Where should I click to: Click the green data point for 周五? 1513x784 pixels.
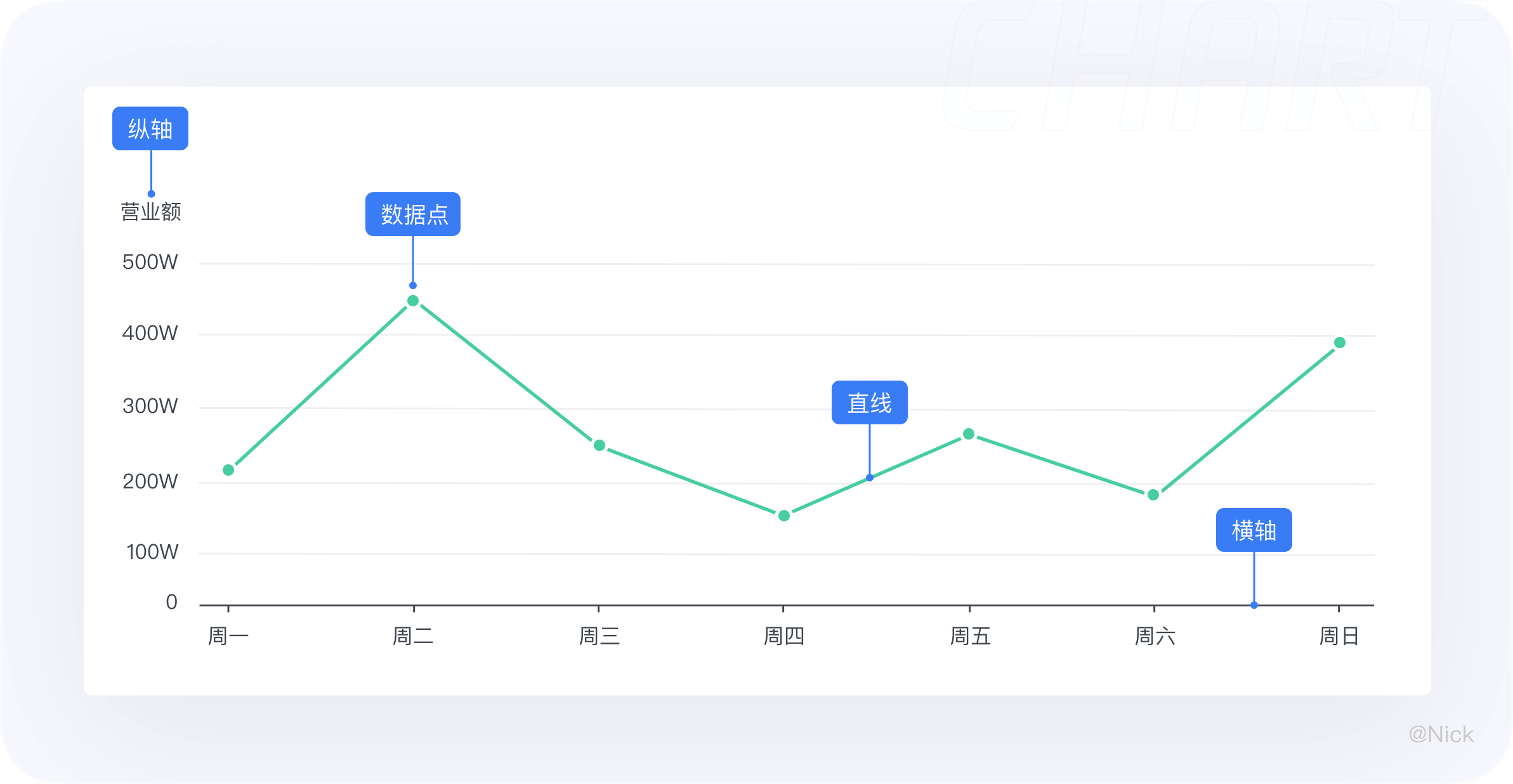click(969, 434)
